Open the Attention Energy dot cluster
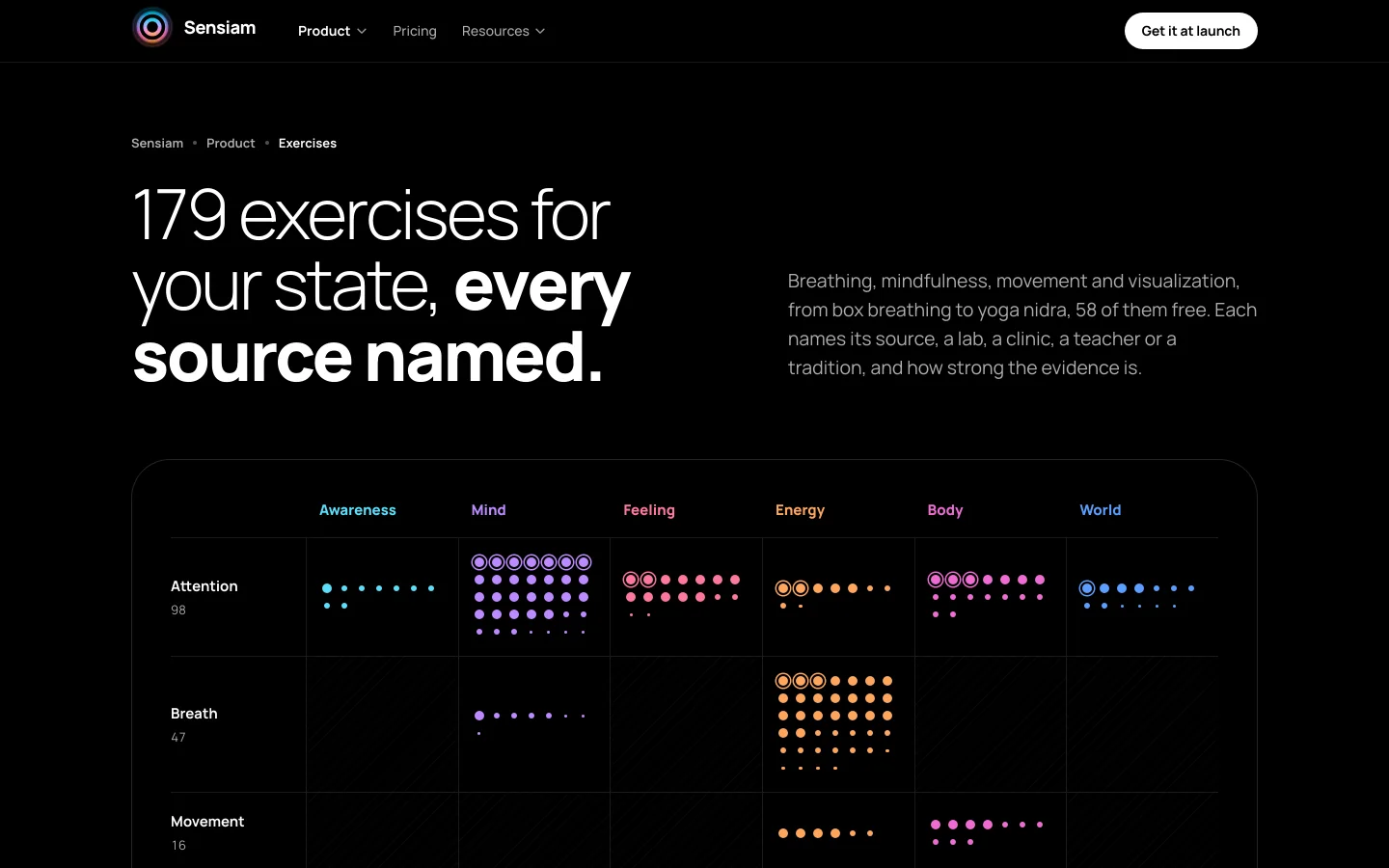The height and width of the screenshot is (868, 1389). pos(835,597)
